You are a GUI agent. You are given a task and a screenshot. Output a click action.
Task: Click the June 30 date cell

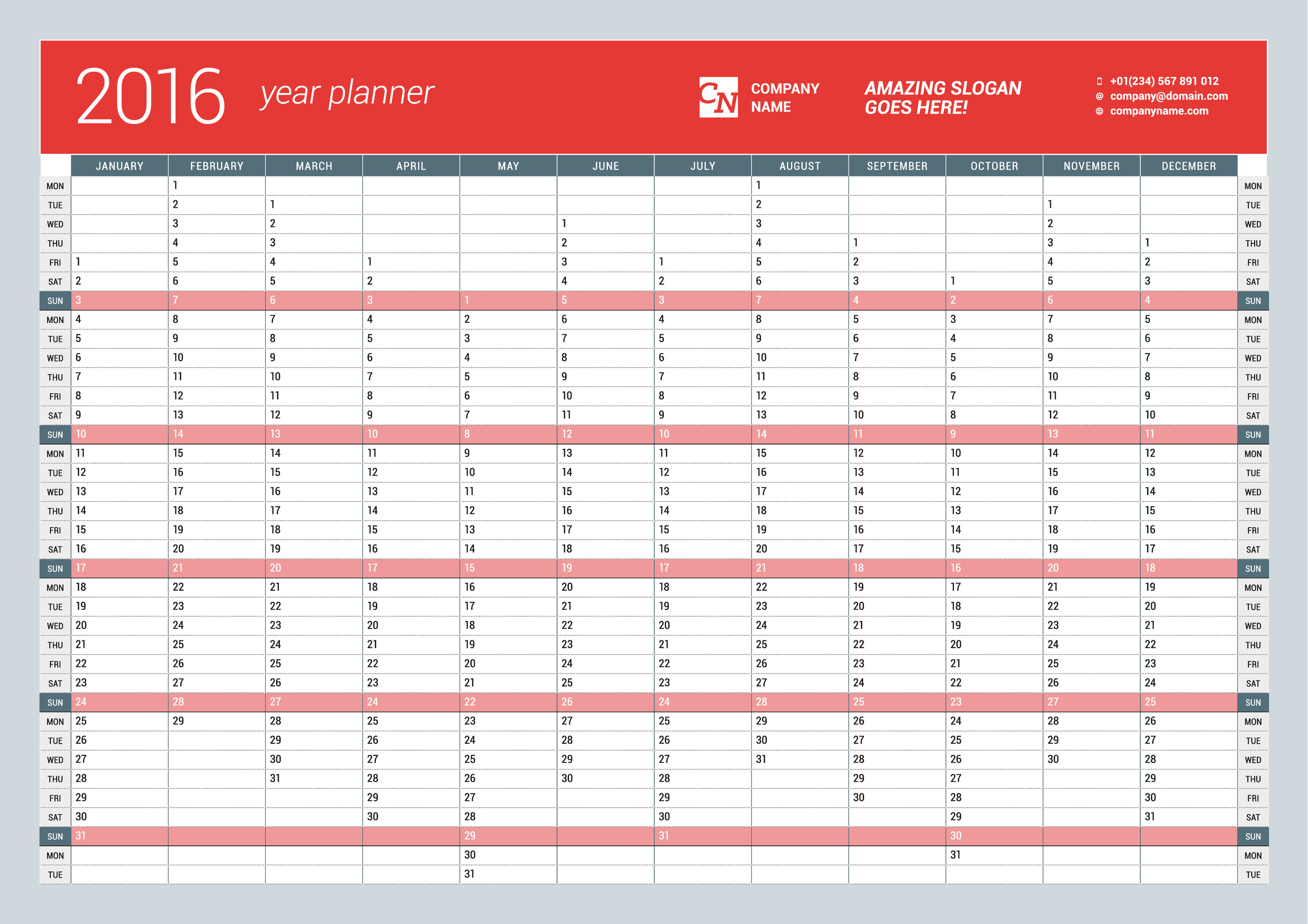pos(606,778)
